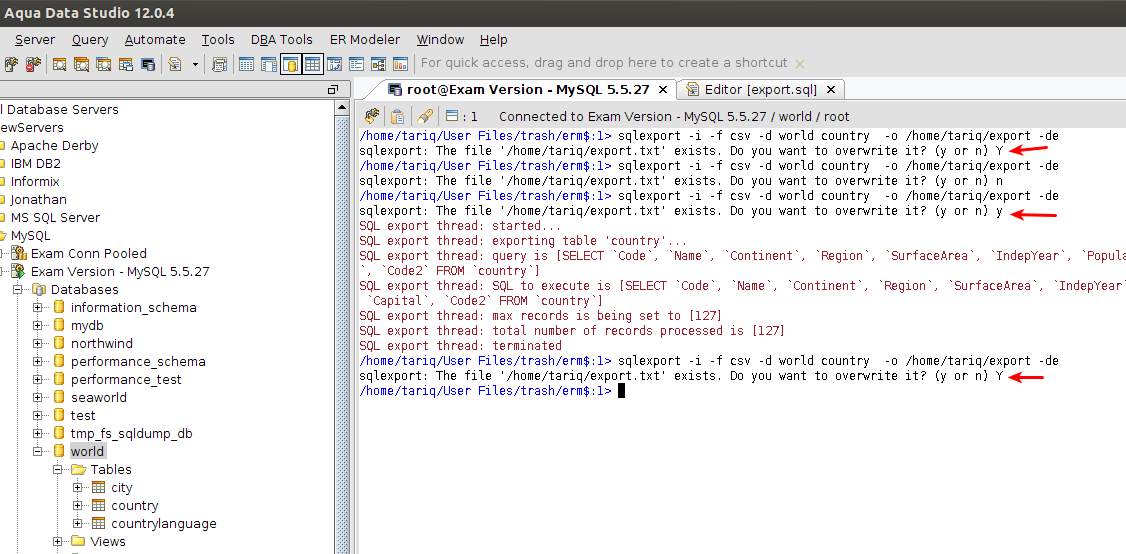Click the form list window toolbar icon

click(356, 64)
